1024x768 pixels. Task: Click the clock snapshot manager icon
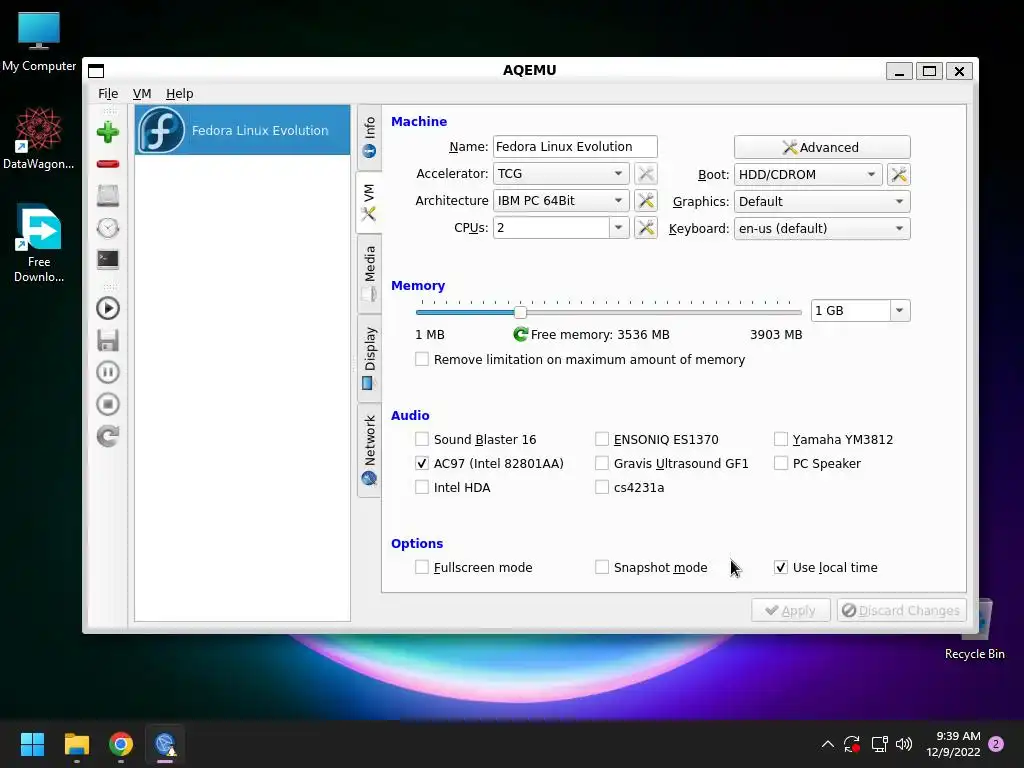108,228
